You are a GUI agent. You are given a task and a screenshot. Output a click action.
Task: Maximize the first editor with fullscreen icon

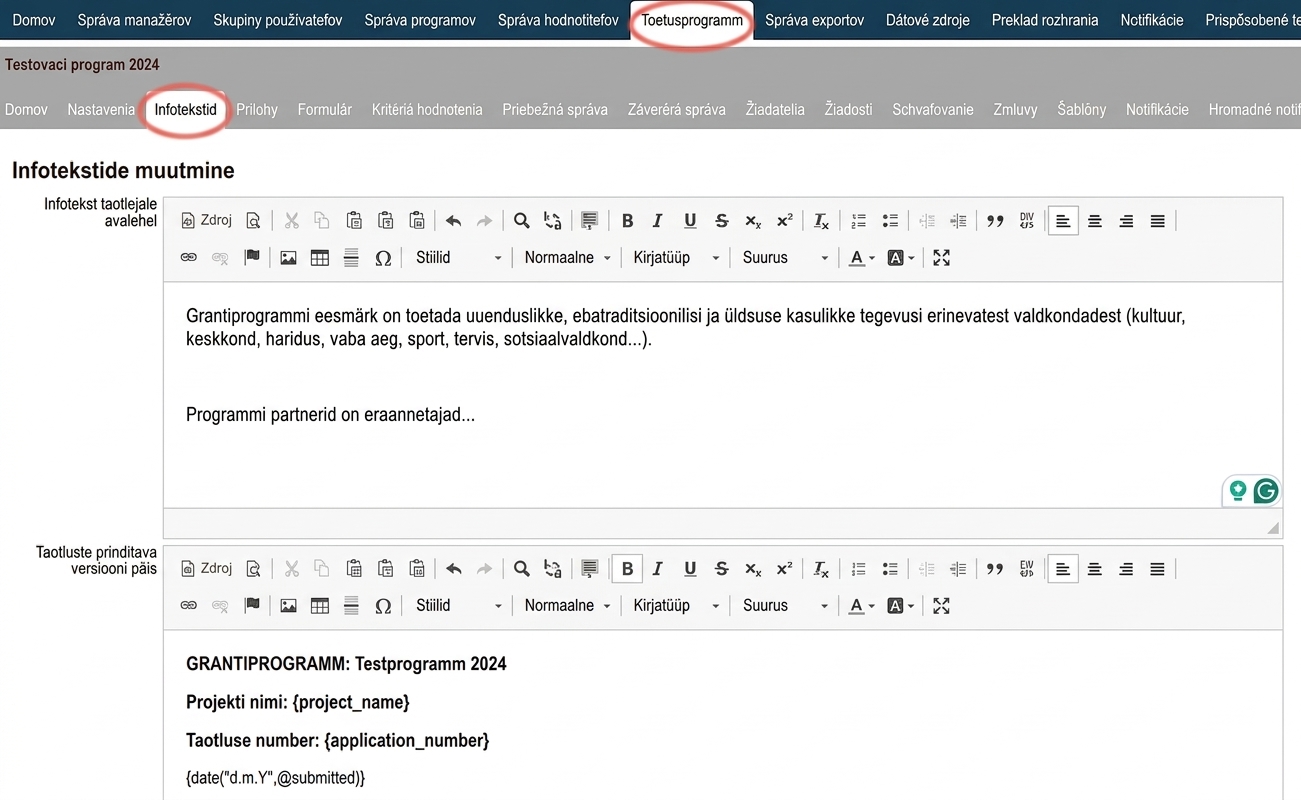pyautogui.click(x=941, y=258)
